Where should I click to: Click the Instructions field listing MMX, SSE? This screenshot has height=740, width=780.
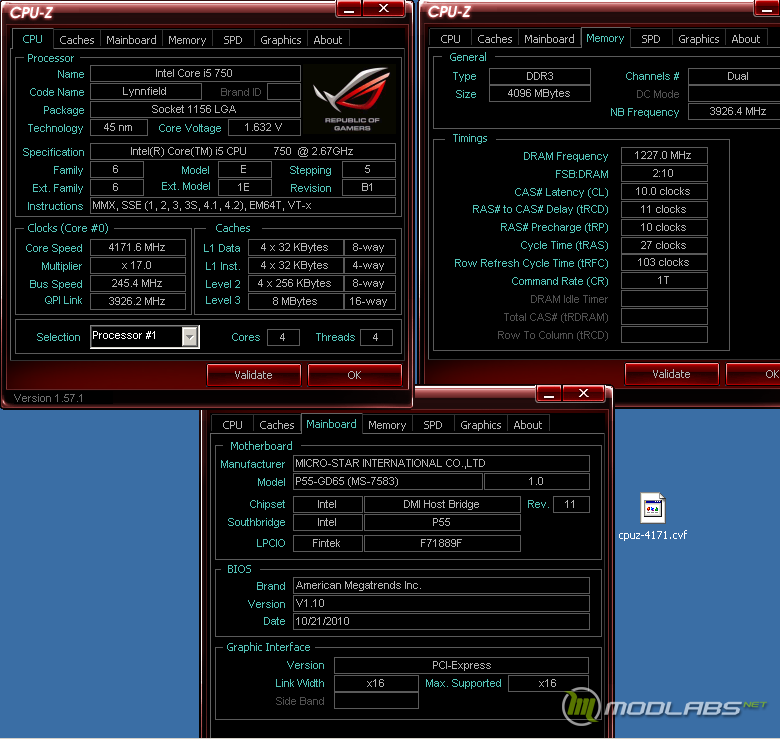click(x=243, y=205)
